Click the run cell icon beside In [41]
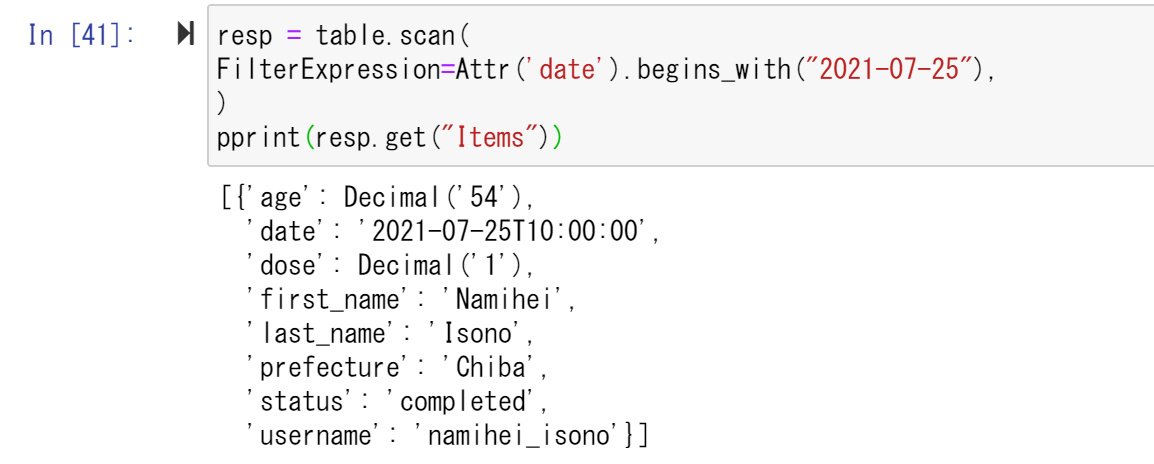The image size is (1154, 464). (x=185, y=34)
